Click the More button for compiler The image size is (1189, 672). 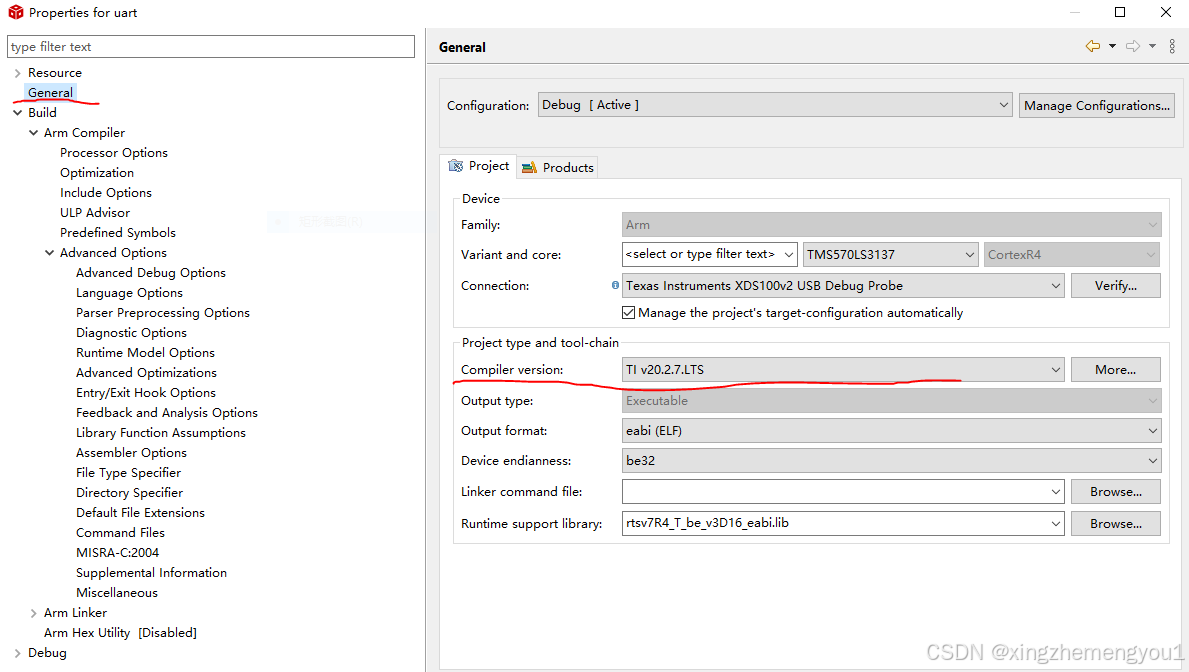(x=1115, y=369)
